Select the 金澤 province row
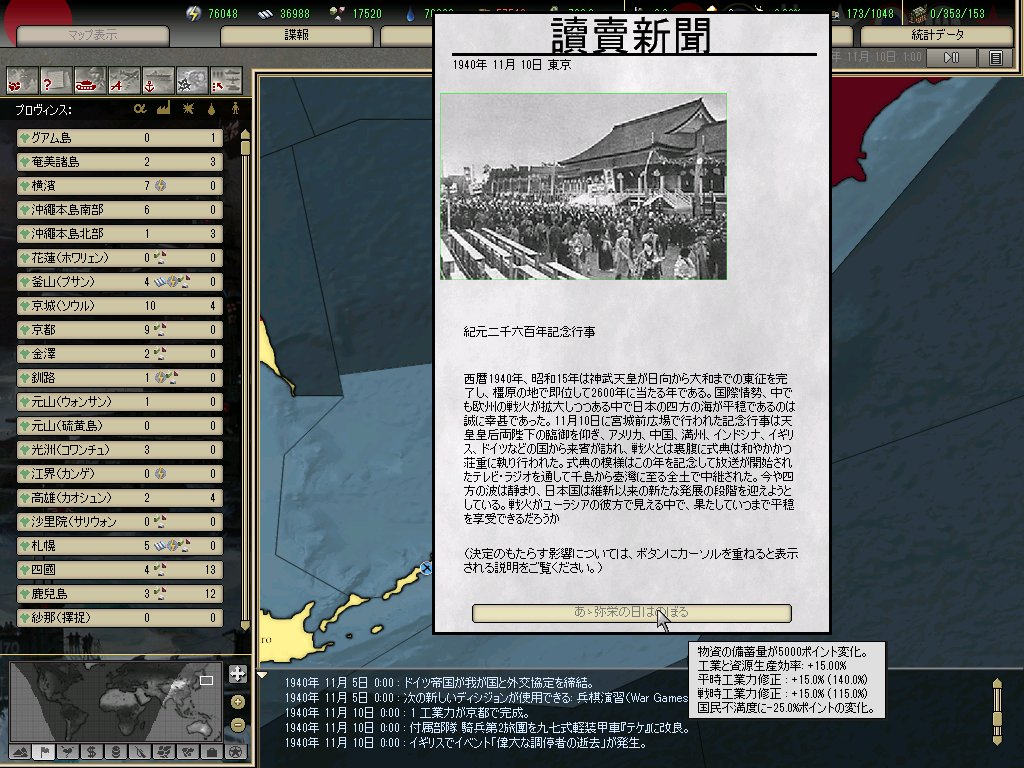The image size is (1024, 768). point(120,354)
